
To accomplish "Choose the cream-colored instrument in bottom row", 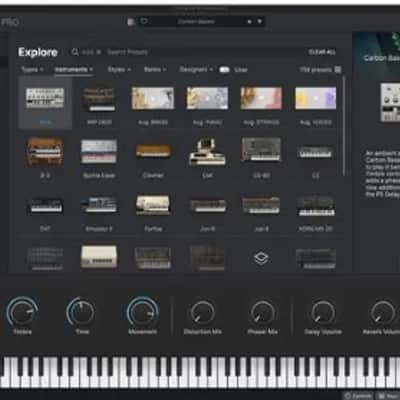I will click(x=99, y=257).
